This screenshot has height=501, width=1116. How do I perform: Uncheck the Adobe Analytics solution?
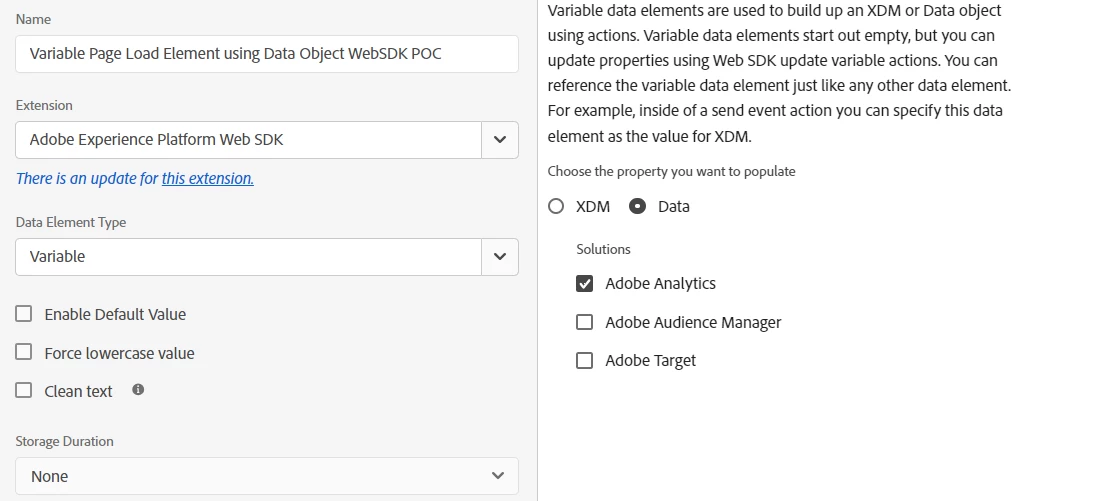tap(585, 284)
